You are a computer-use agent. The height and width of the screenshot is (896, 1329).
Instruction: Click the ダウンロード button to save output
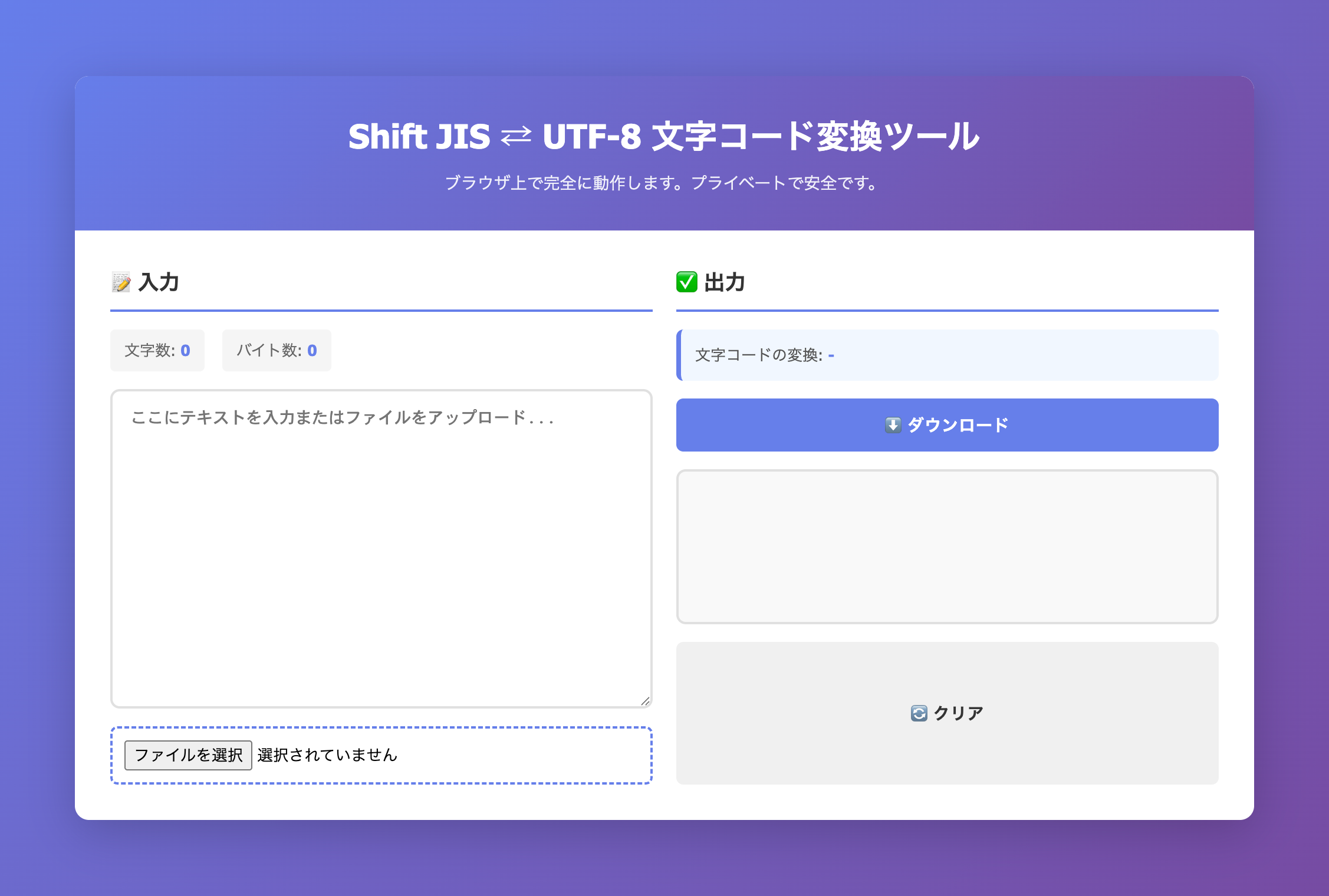pyautogui.click(x=947, y=424)
